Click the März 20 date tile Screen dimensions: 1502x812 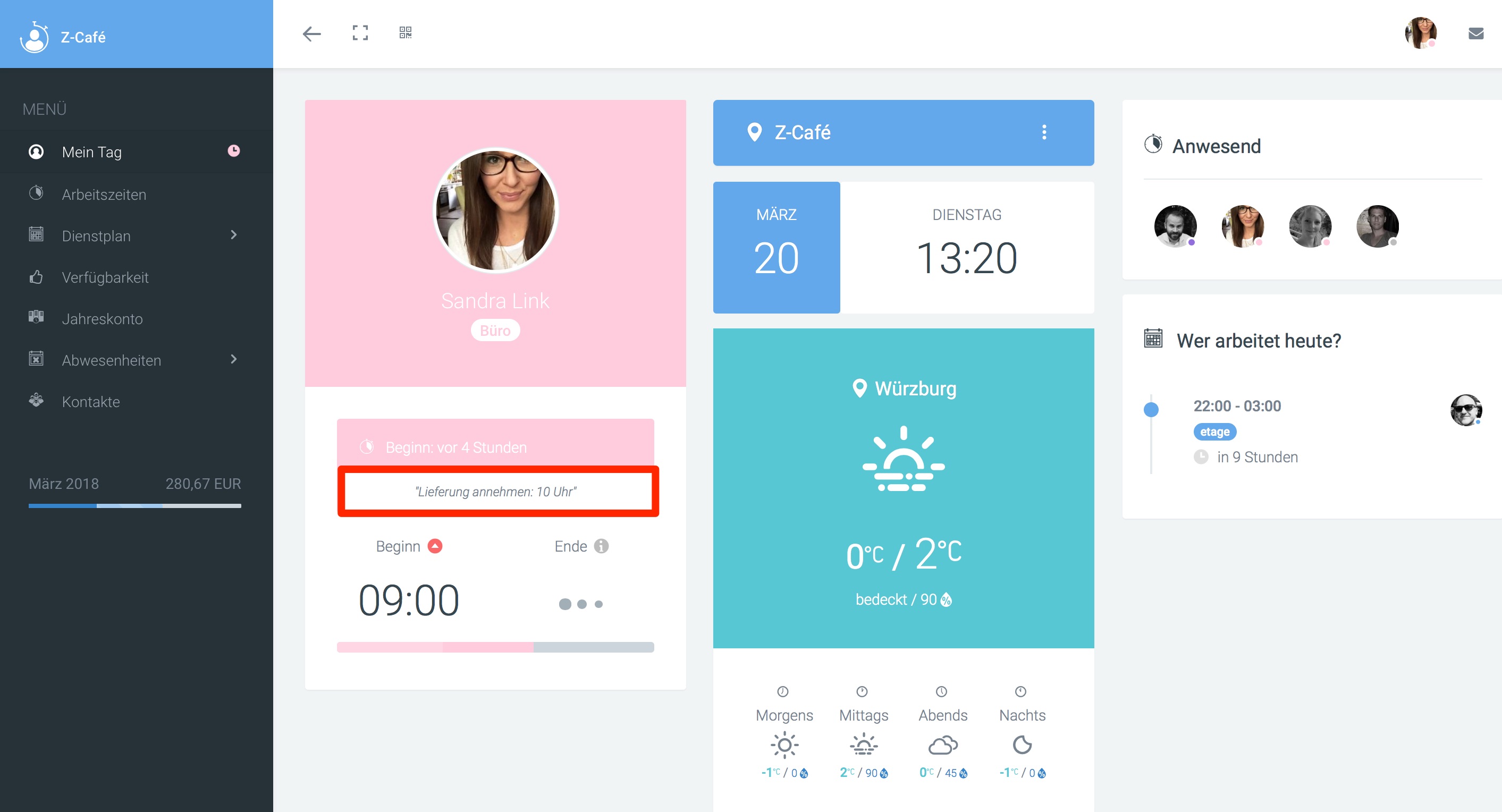(776, 248)
